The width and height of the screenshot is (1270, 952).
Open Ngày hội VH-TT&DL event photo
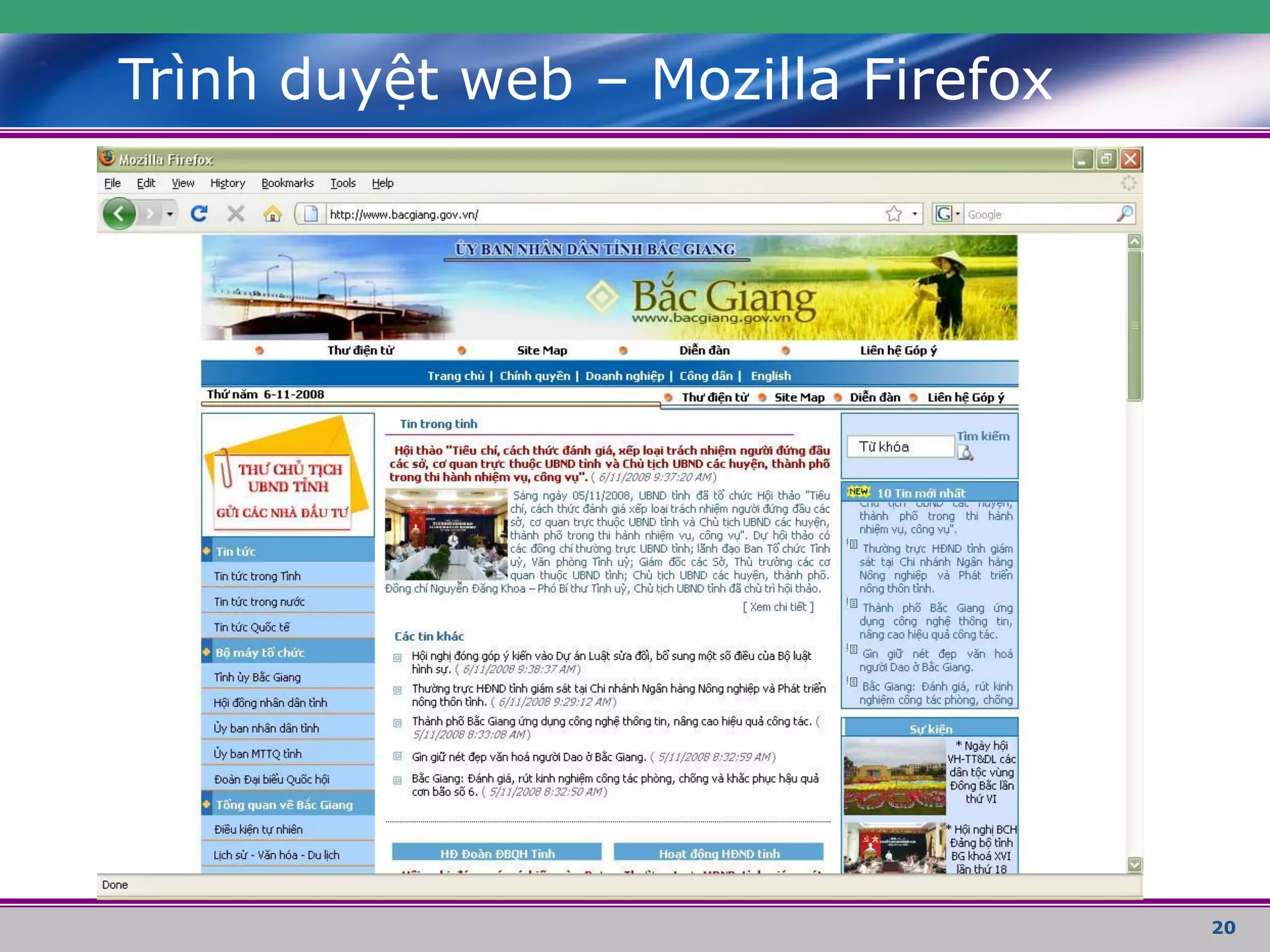click(x=894, y=777)
